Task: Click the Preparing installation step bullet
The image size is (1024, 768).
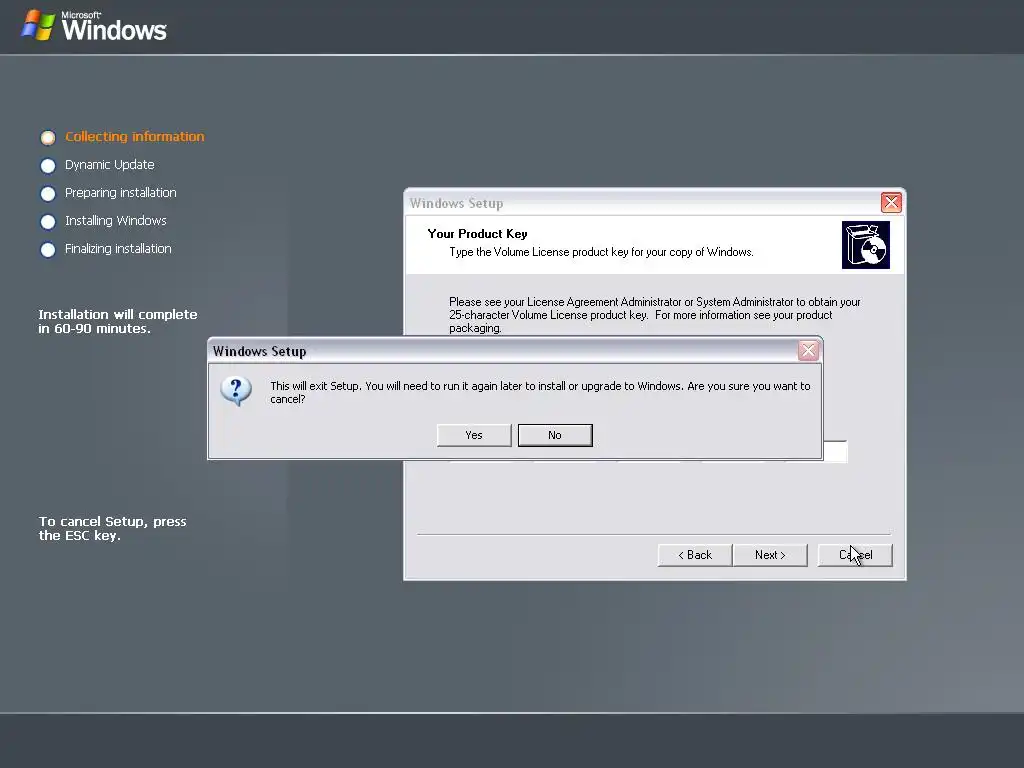Action: [48, 194]
